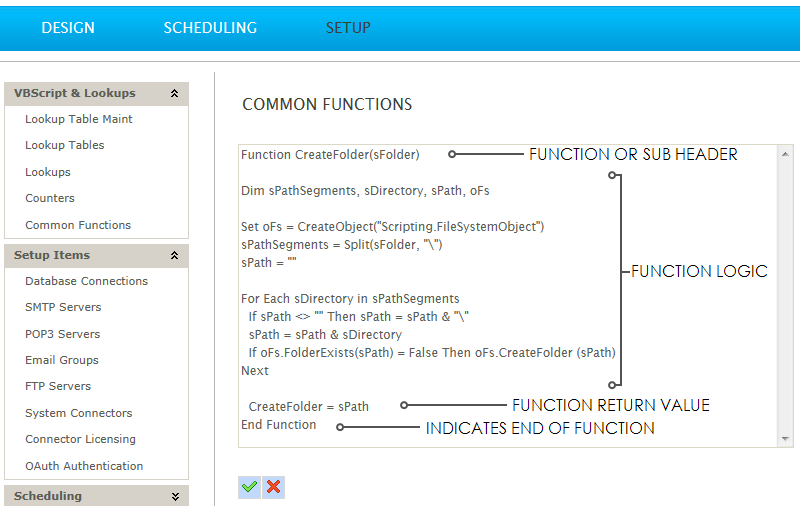800x506 pixels.
Task: Open Database Connections settings
Action: (x=86, y=281)
